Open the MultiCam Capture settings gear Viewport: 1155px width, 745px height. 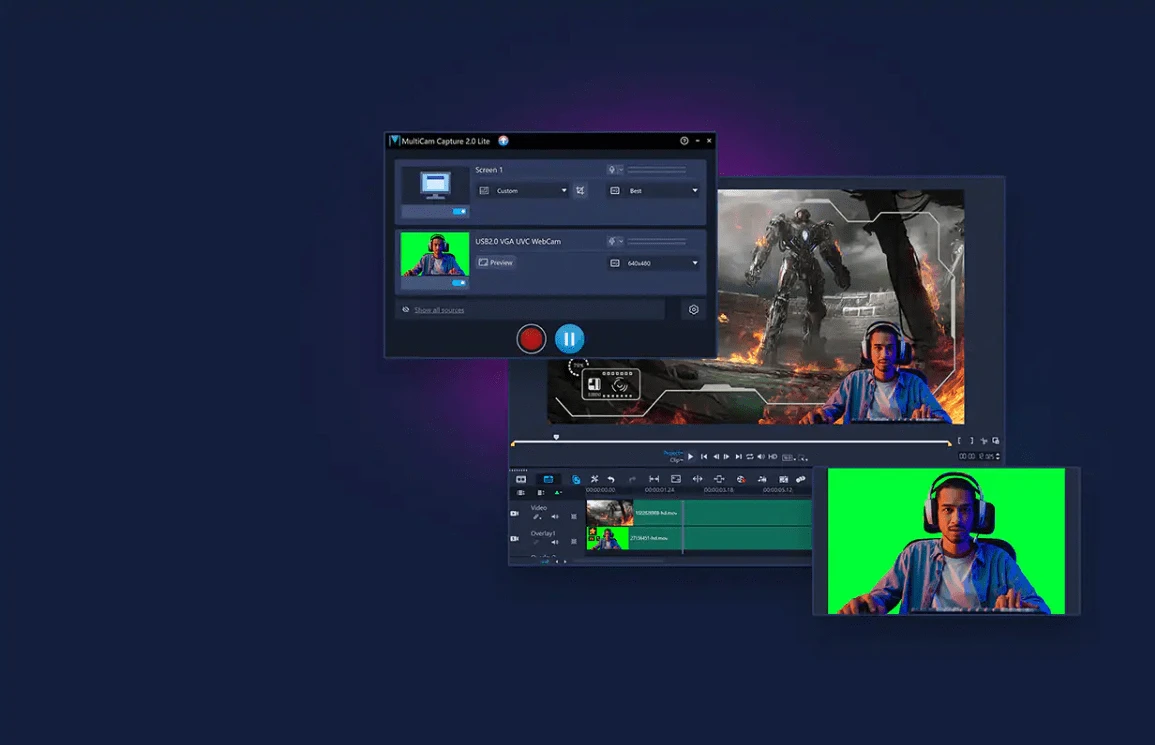click(x=693, y=310)
